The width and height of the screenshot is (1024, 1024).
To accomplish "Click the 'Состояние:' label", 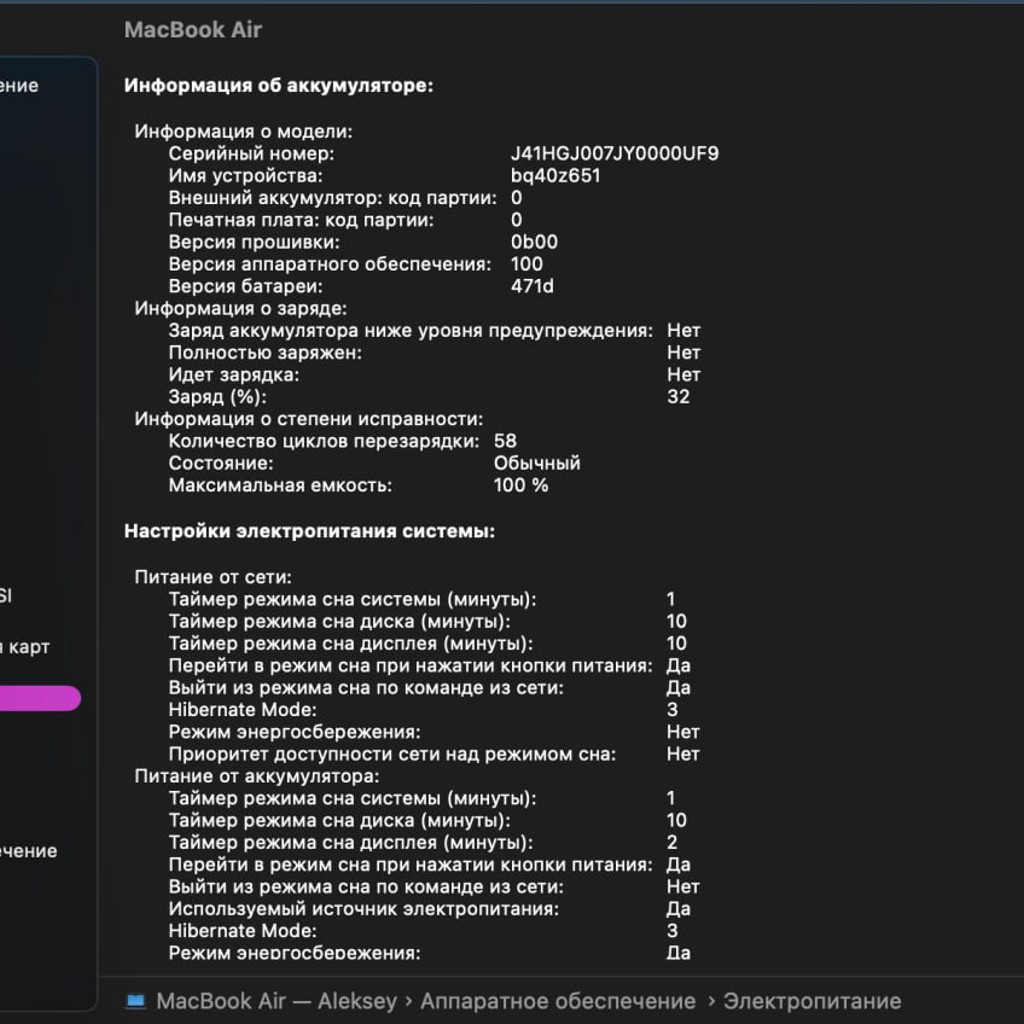I will tap(221, 463).
